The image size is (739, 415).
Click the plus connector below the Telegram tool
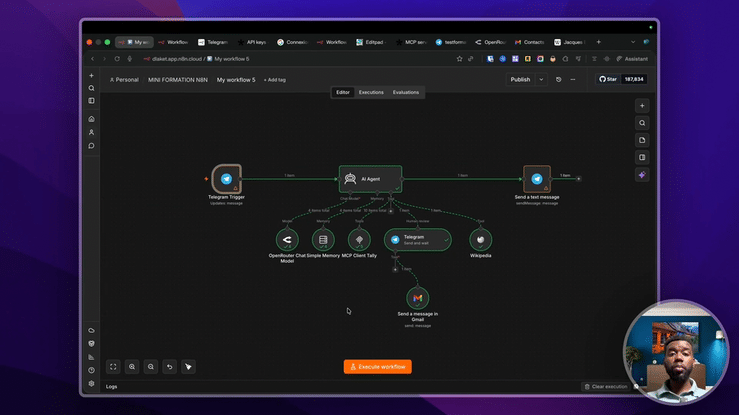(395, 270)
